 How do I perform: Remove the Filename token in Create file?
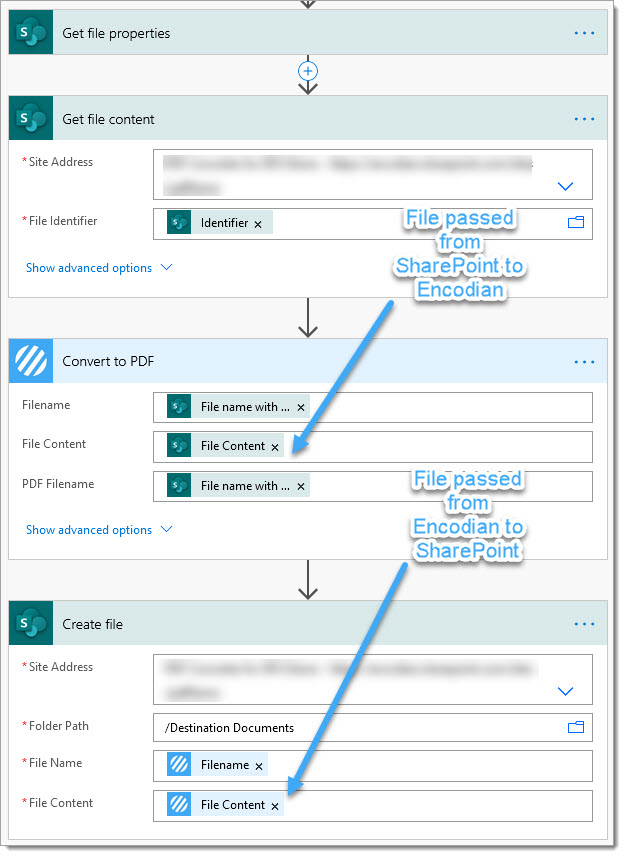coord(259,766)
